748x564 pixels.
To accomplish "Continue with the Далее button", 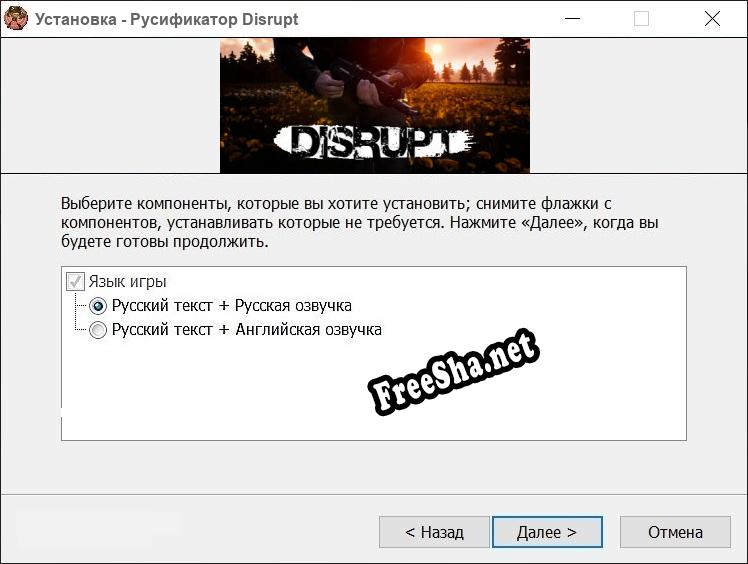I will click(547, 532).
